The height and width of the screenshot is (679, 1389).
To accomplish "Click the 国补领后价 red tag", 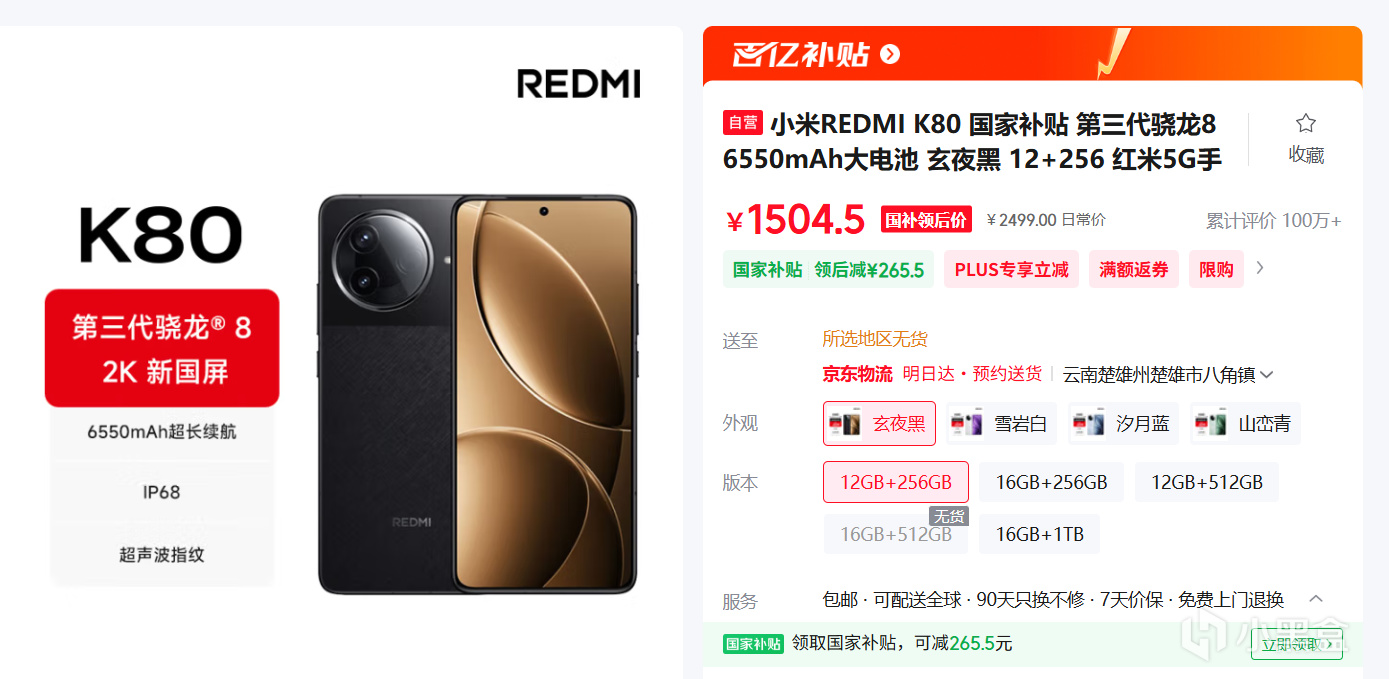I will (x=925, y=220).
